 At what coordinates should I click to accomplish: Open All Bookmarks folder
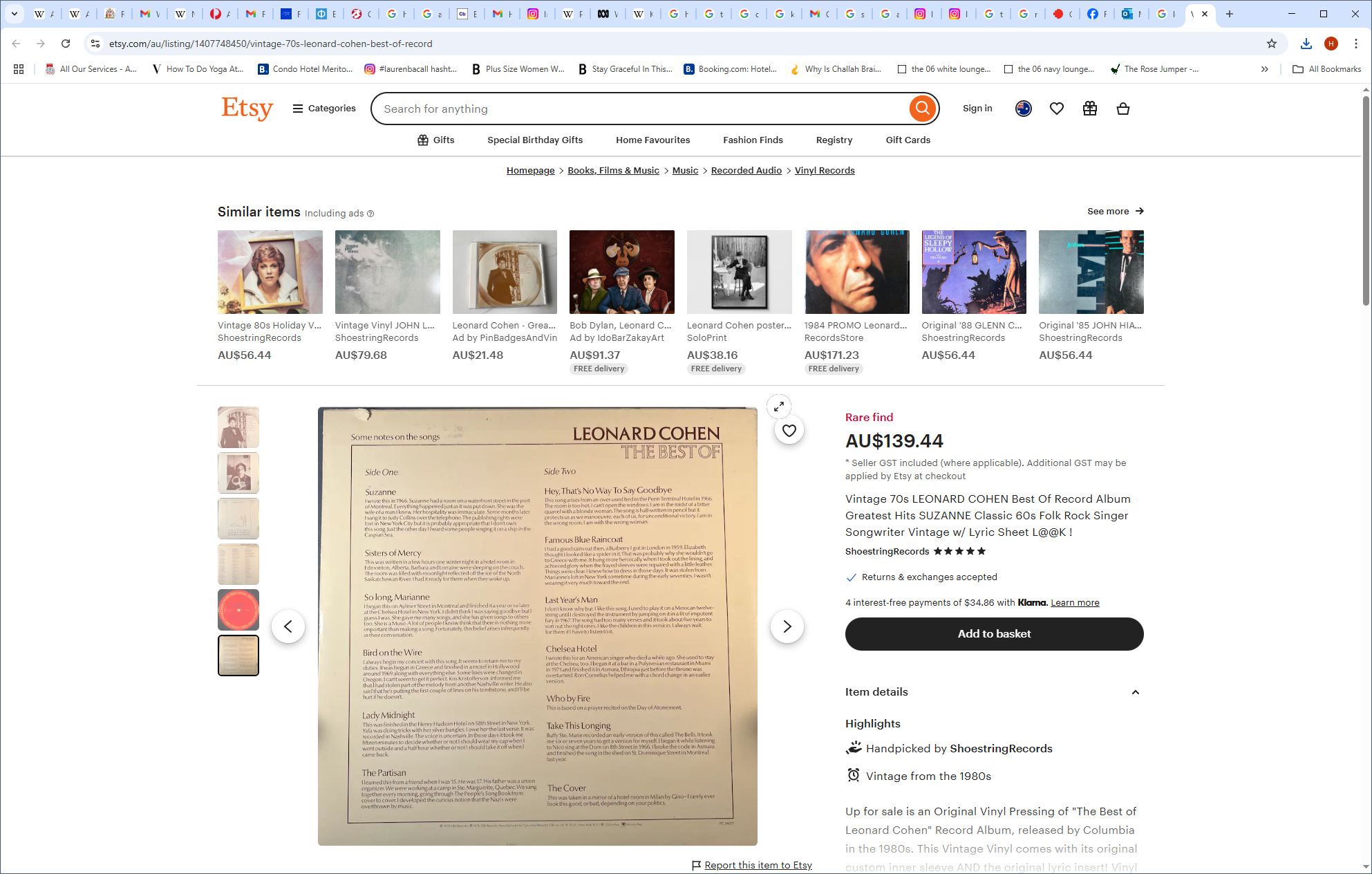click(1326, 69)
